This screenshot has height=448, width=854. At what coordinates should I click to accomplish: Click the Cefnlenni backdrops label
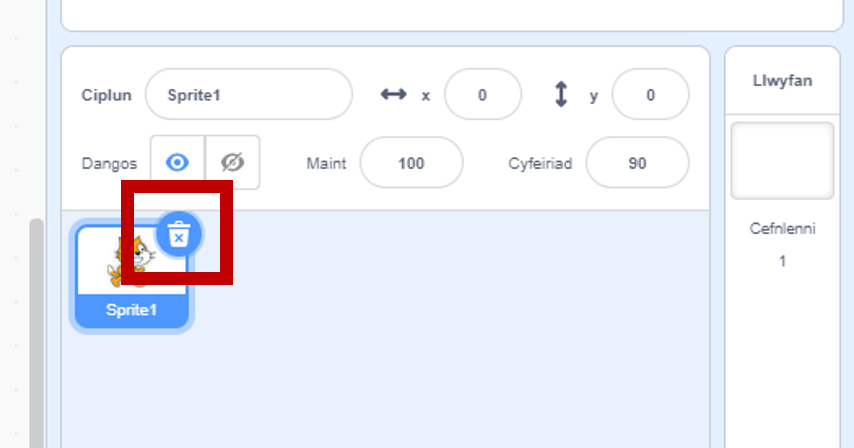click(x=782, y=229)
